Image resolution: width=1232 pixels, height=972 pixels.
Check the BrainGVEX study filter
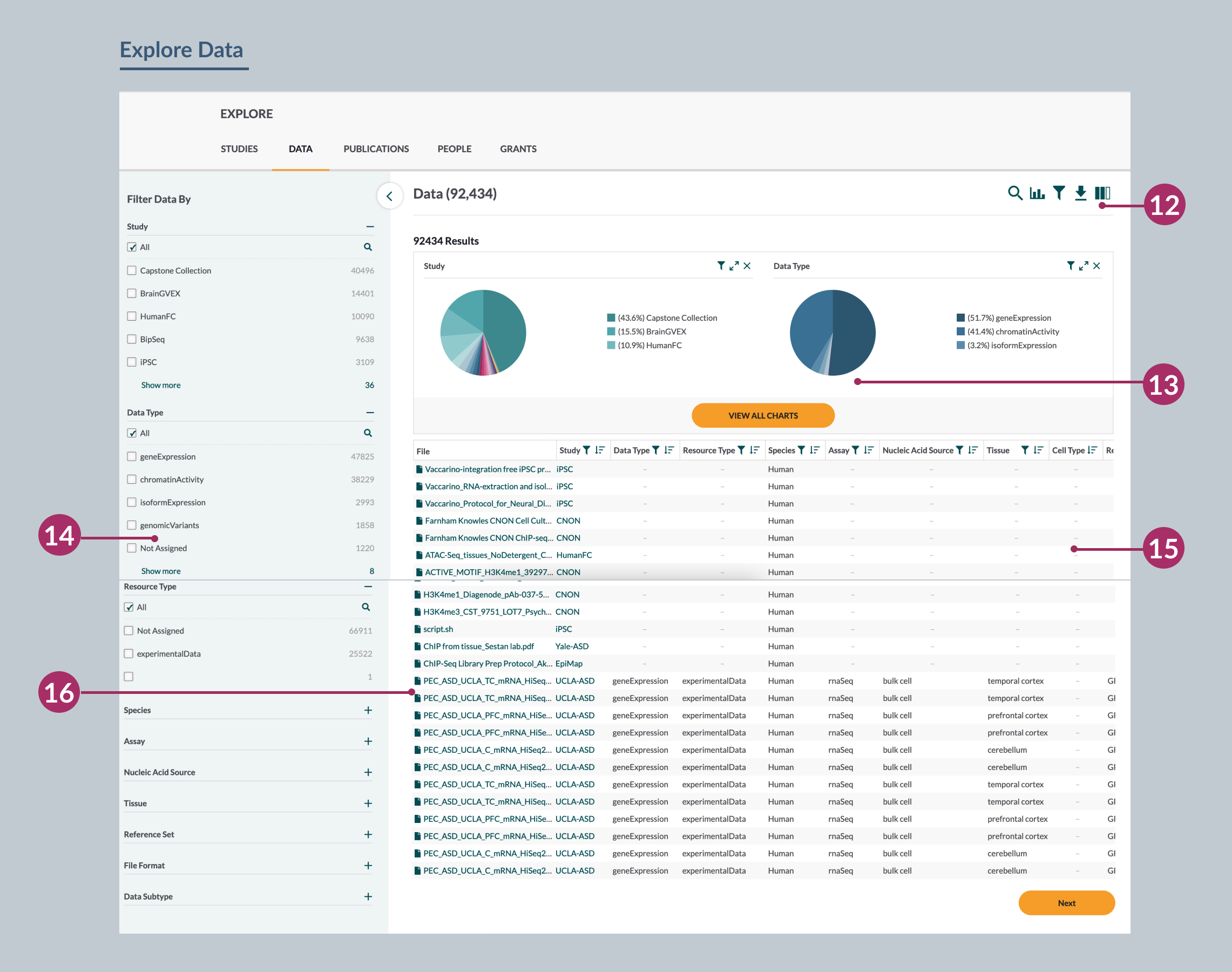pos(131,293)
